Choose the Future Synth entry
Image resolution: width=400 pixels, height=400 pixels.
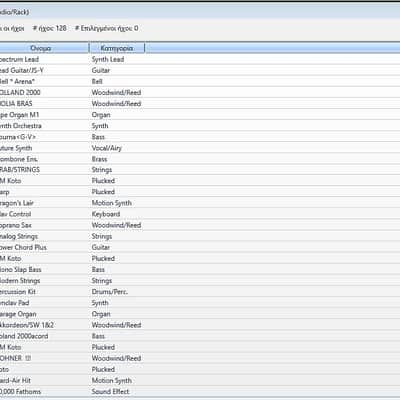(200, 148)
